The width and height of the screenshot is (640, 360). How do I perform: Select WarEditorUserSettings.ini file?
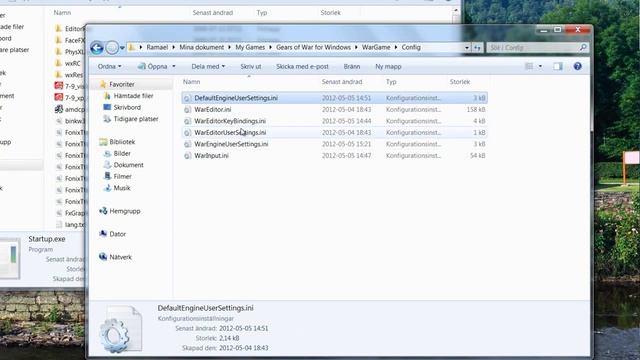point(334,133)
